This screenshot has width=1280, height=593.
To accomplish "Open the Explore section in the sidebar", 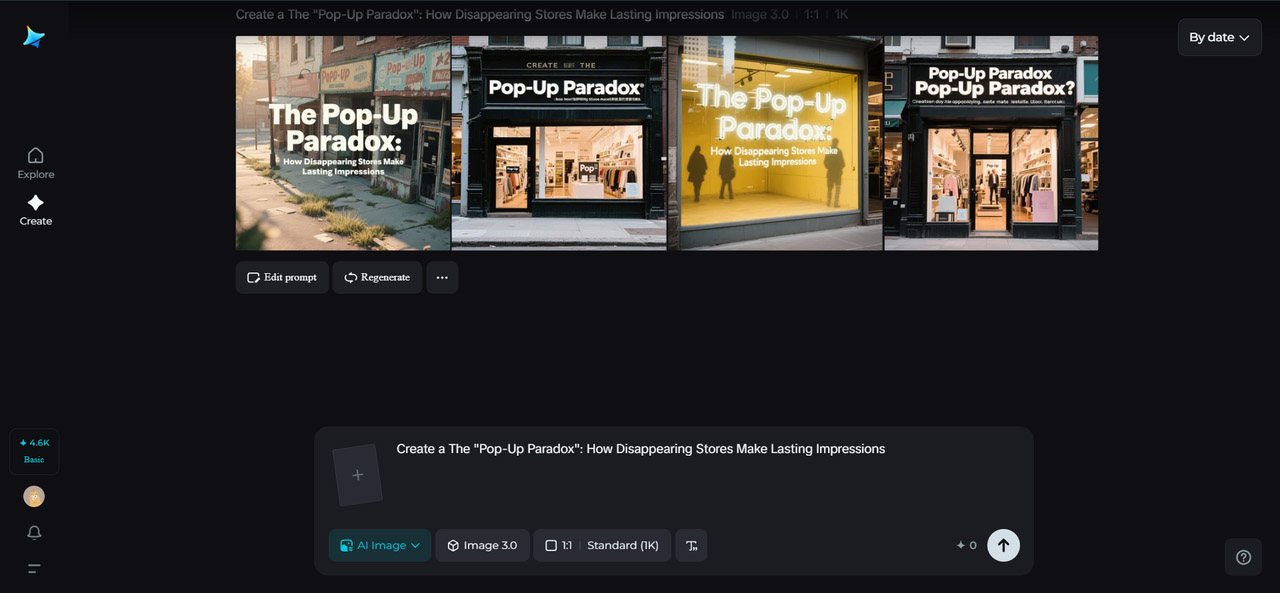I will click(x=35, y=160).
